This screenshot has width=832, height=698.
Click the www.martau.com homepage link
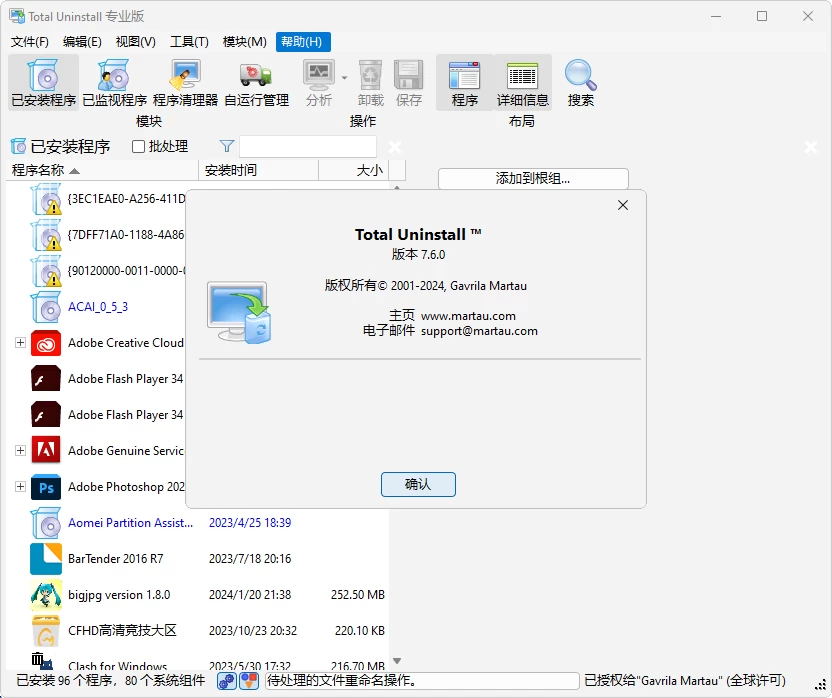point(468,316)
